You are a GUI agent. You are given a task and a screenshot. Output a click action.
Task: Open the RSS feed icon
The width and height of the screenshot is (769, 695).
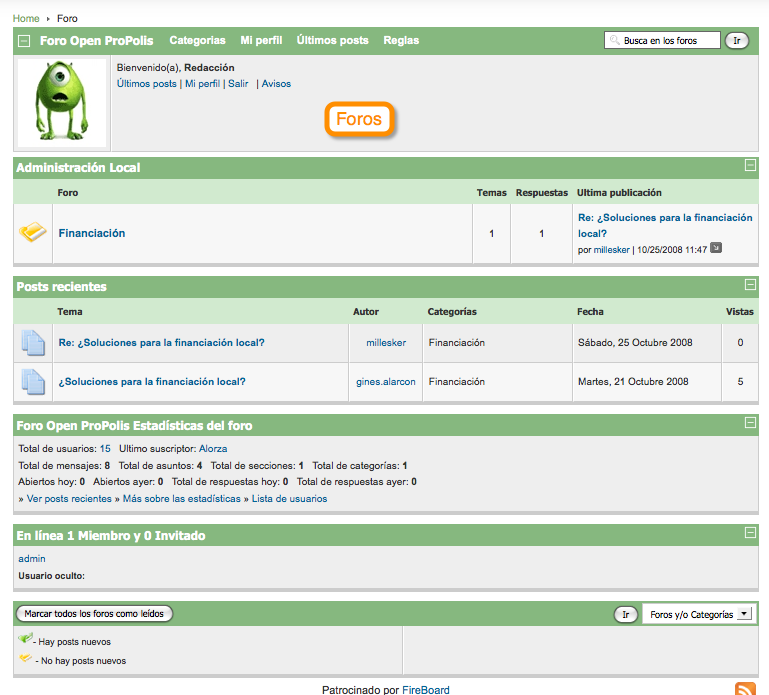(745, 689)
